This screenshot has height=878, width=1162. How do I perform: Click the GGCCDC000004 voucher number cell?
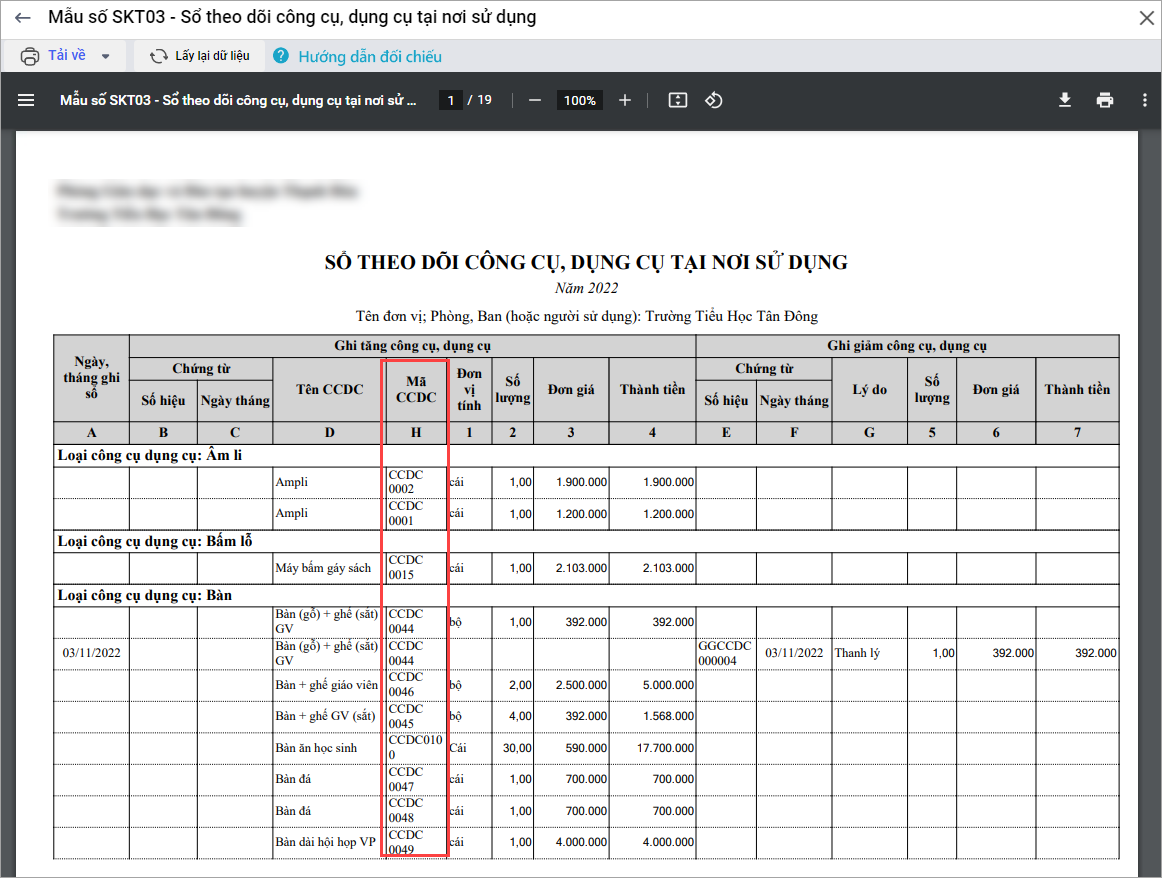click(725, 653)
